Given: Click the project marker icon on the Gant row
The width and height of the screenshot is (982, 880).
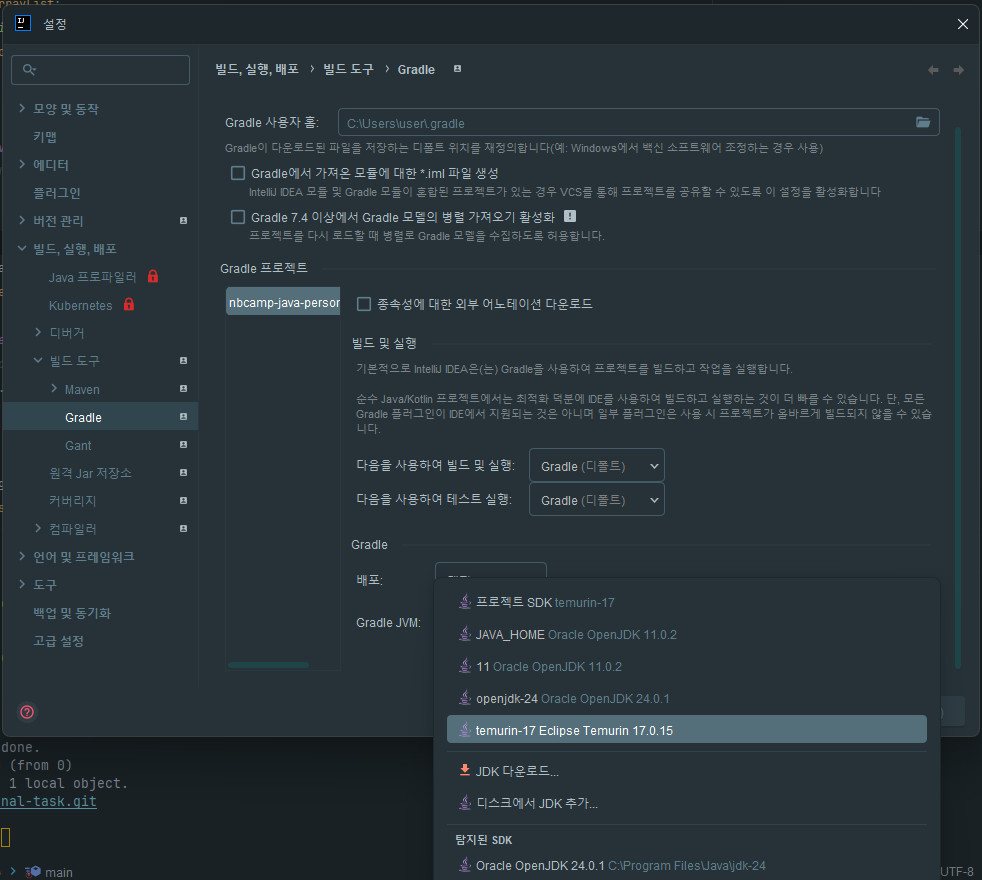Looking at the screenshot, I should (x=183, y=445).
